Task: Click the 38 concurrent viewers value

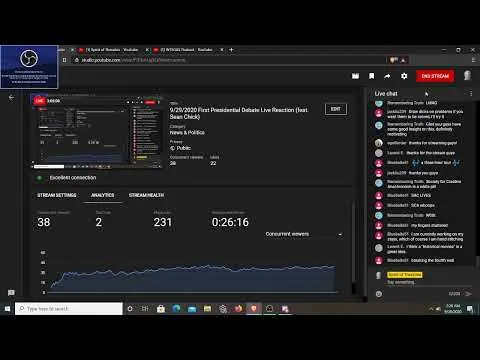Action: point(44,222)
